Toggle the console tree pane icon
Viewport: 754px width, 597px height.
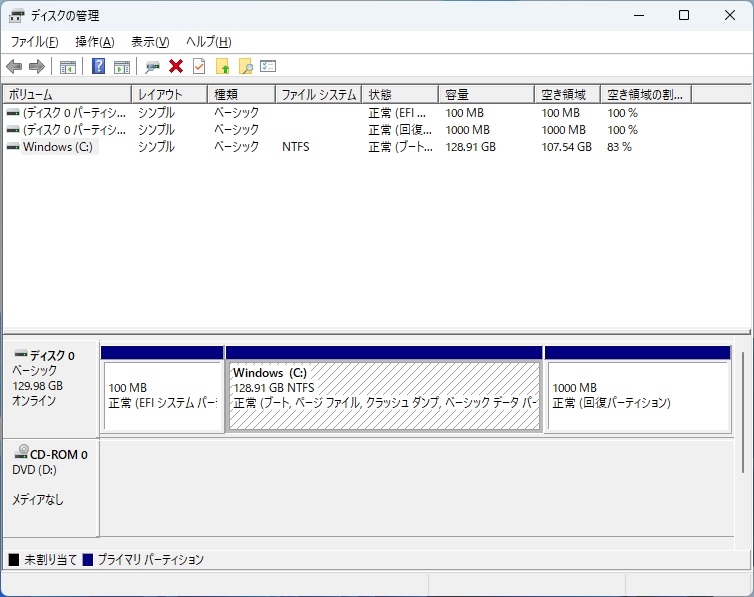[x=68, y=67]
